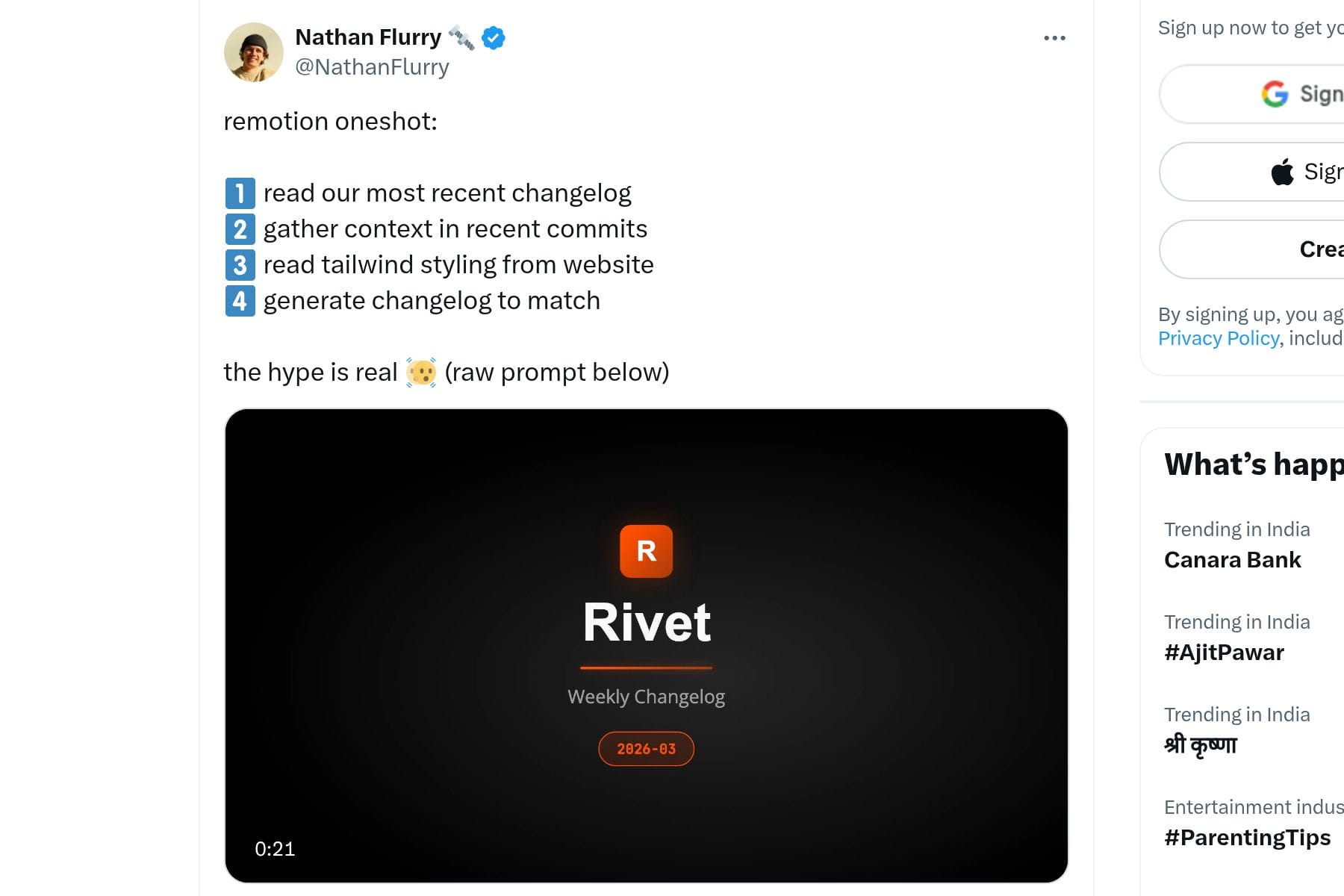Click the Google logo sign-up icon

pyautogui.click(x=1275, y=94)
